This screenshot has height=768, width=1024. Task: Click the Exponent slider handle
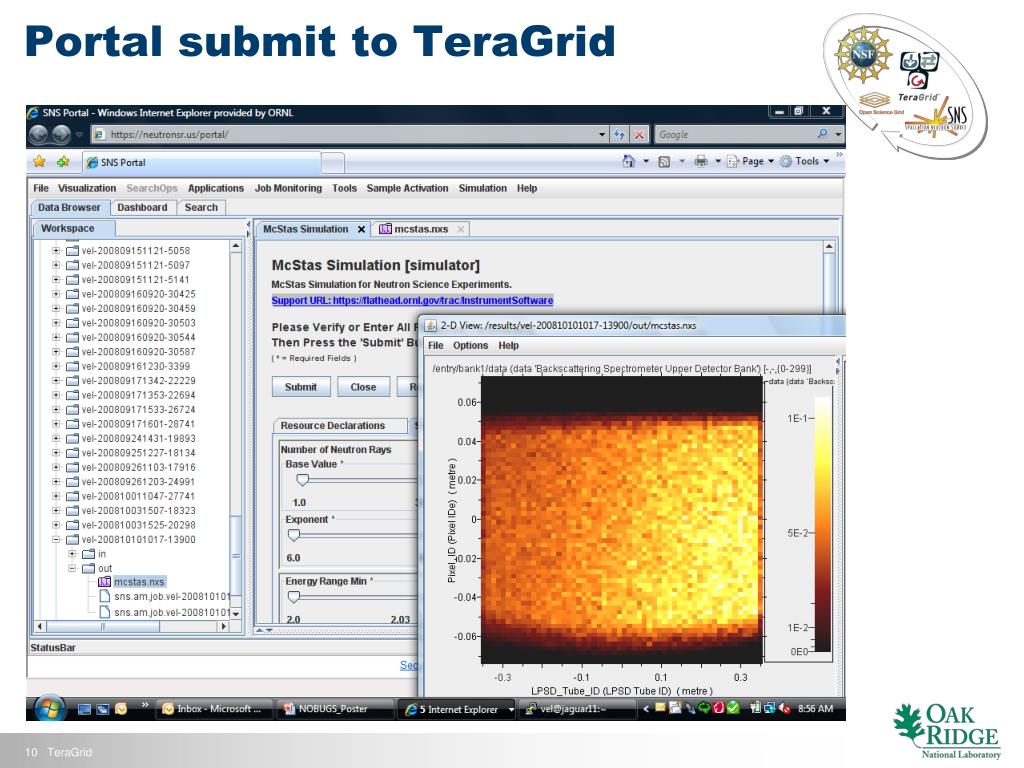294,536
